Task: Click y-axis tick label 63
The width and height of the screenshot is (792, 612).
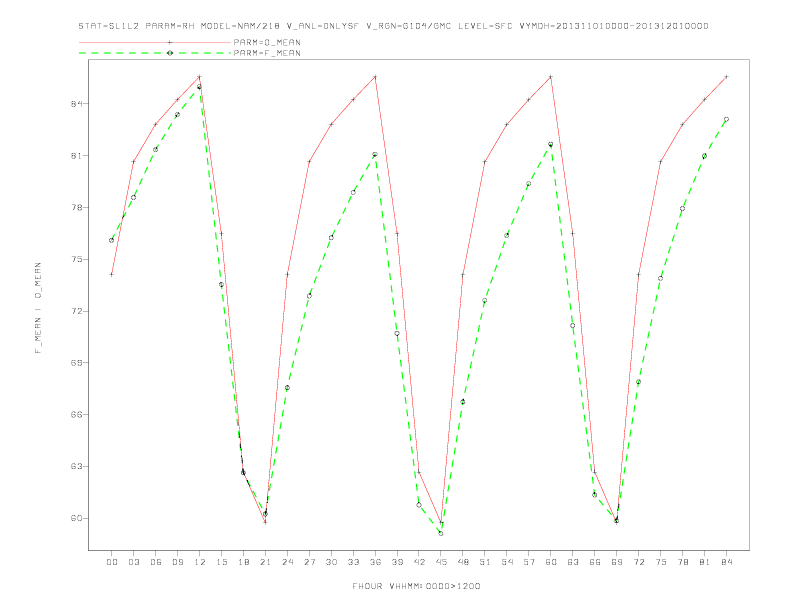Action: coord(76,467)
